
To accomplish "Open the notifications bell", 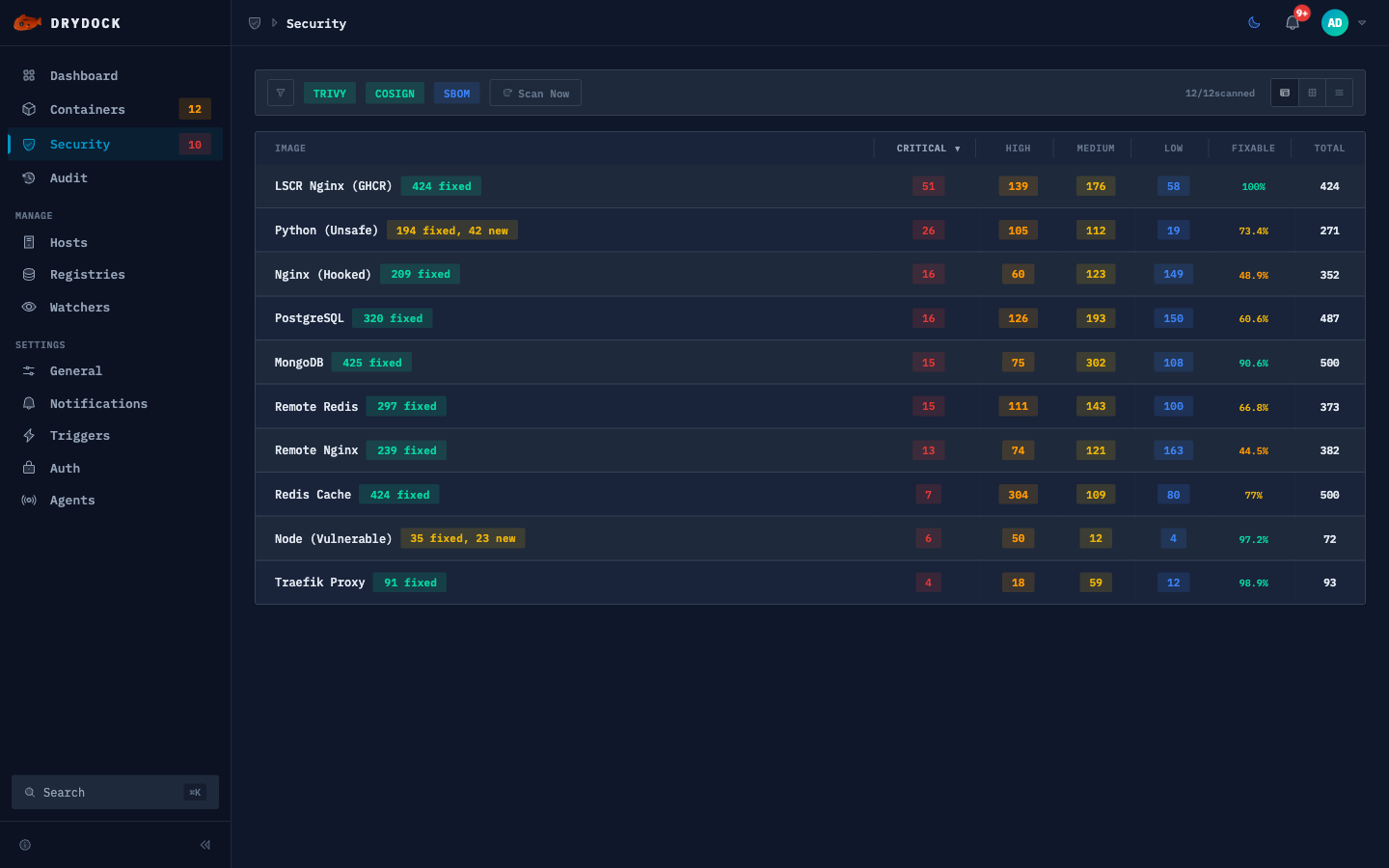I will point(1293,23).
